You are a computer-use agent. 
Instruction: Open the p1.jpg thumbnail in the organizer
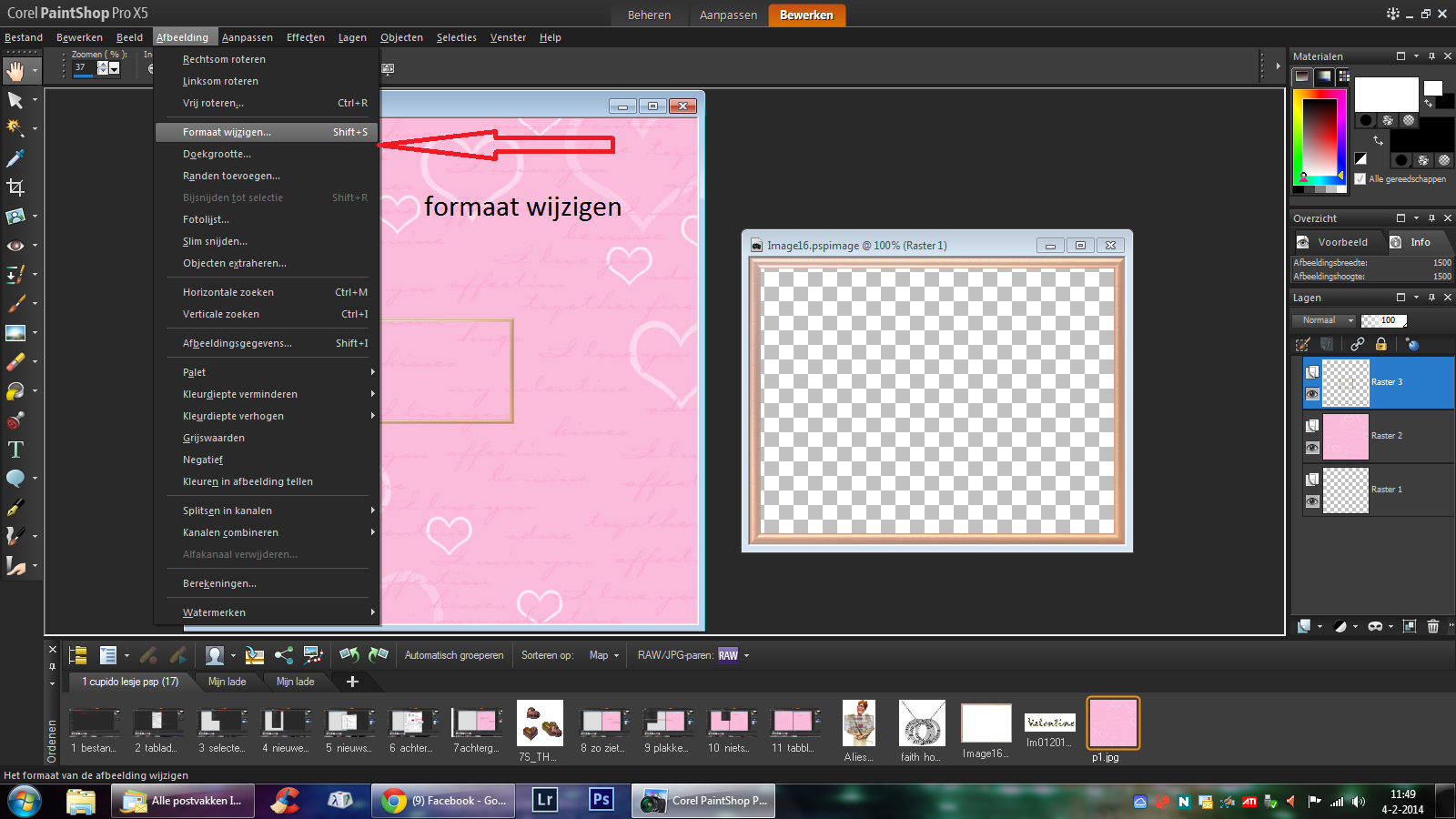pyautogui.click(x=1113, y=723)
